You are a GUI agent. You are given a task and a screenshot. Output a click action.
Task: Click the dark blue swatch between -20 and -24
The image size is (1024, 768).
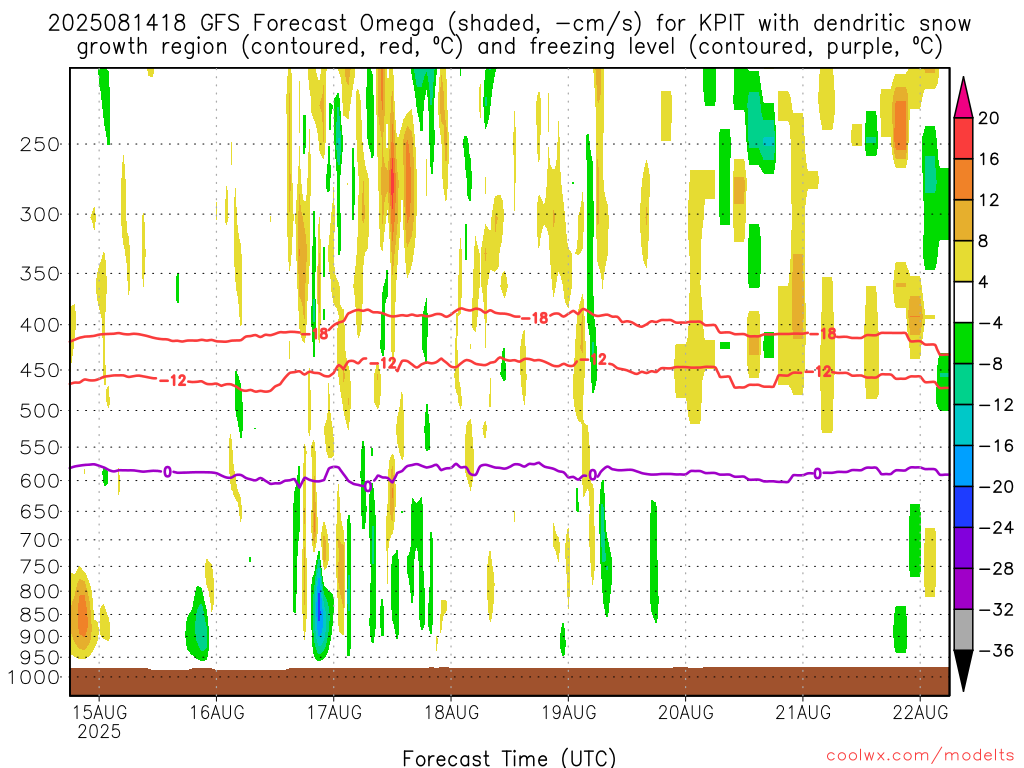(963, 507)
